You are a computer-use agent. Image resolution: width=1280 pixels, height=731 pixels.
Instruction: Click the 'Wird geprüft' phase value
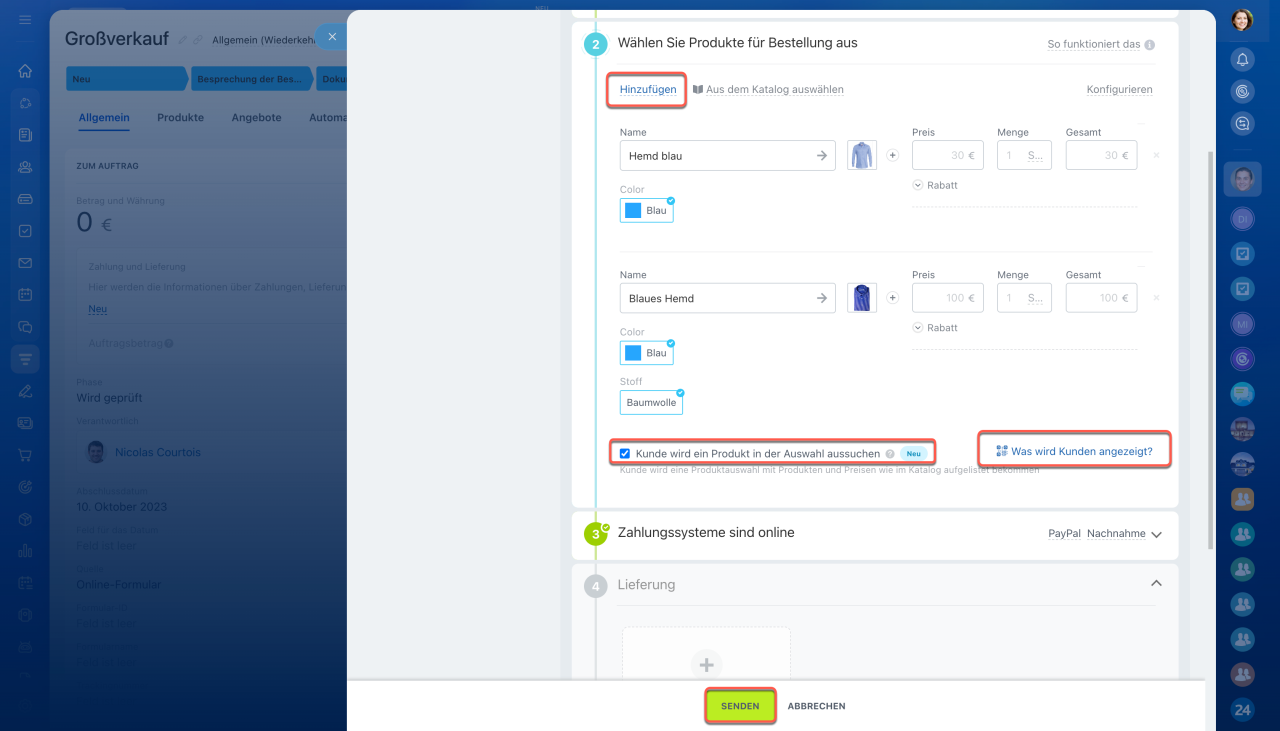click(110, 398)
